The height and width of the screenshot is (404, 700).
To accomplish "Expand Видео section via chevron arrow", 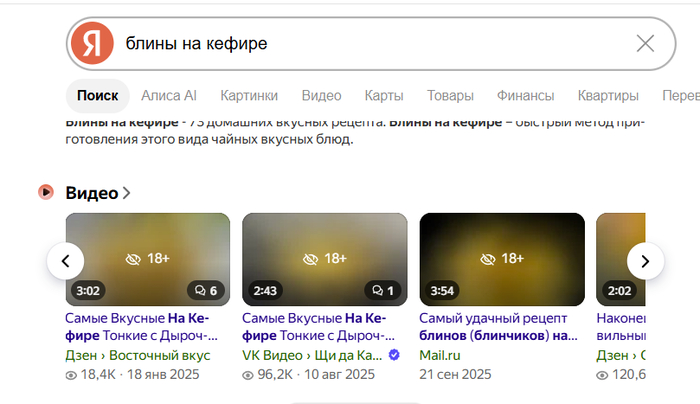I will (126, 193).
